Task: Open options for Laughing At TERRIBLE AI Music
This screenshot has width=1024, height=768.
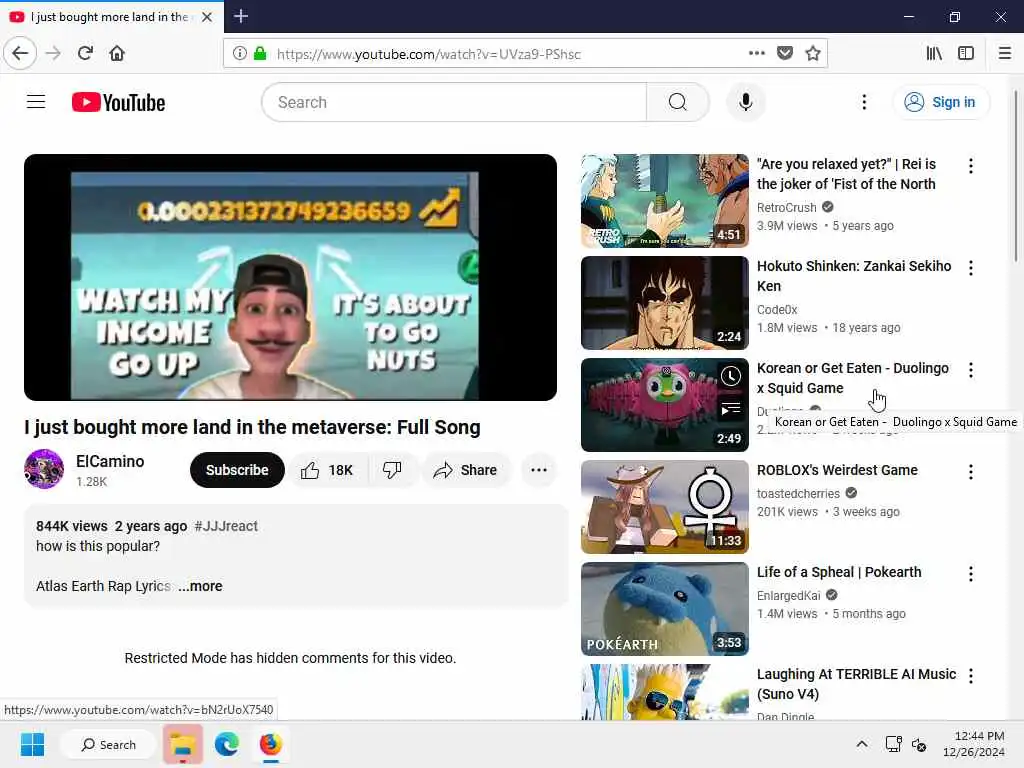Action: (971, 676)
